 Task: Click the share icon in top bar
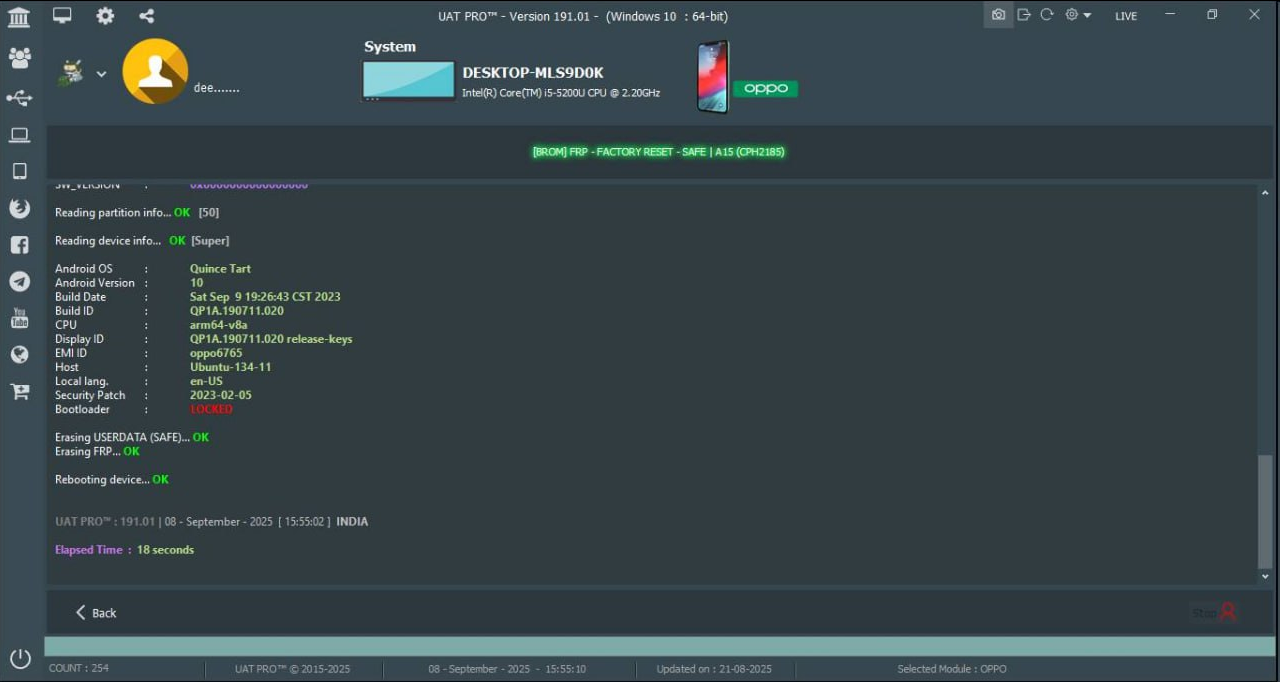147,16
